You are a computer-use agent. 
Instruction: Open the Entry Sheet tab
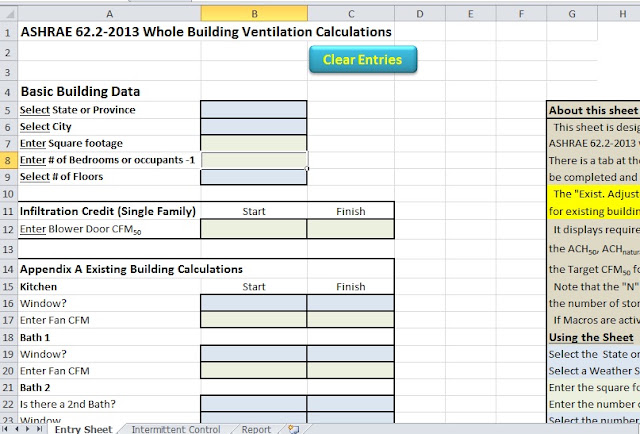tap(83, 429)
